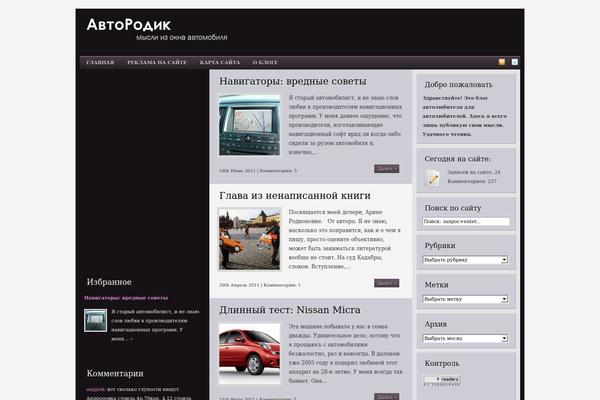600x400 pixels.
Task: Click the Комментарии sidebar heading
Action: click(115, 374)
